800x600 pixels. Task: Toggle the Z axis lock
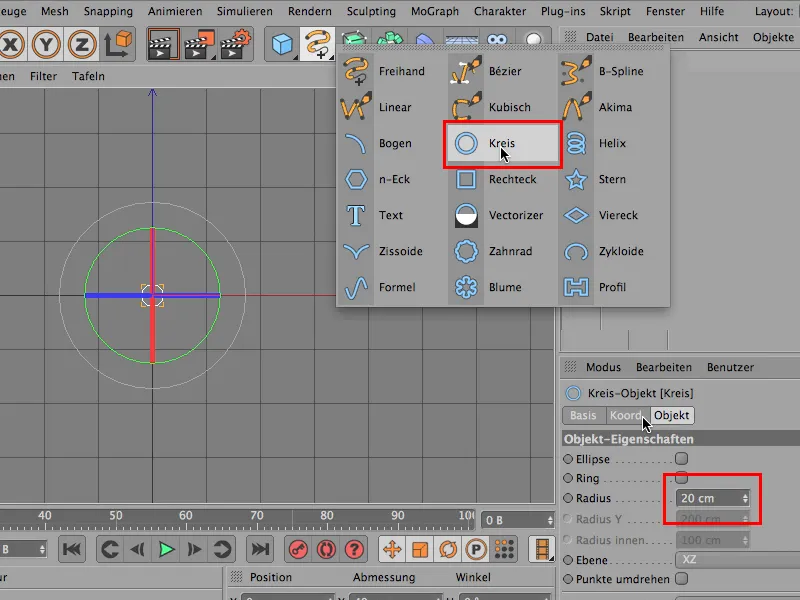[82, 44]
